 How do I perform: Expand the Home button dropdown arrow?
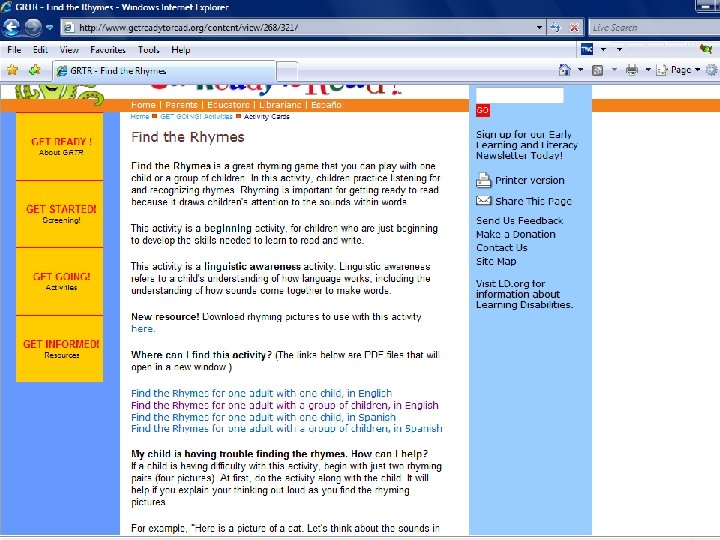(x=580, y=70)
